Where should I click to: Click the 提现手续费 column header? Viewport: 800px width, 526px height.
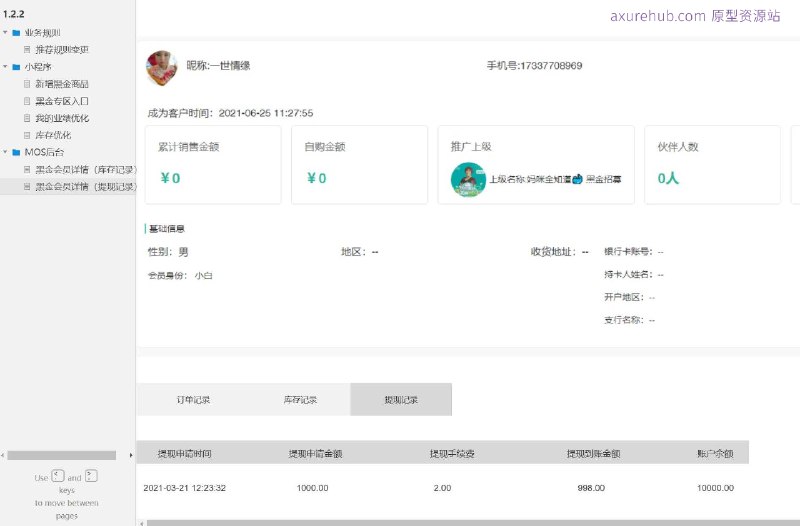tap(452, 454)
